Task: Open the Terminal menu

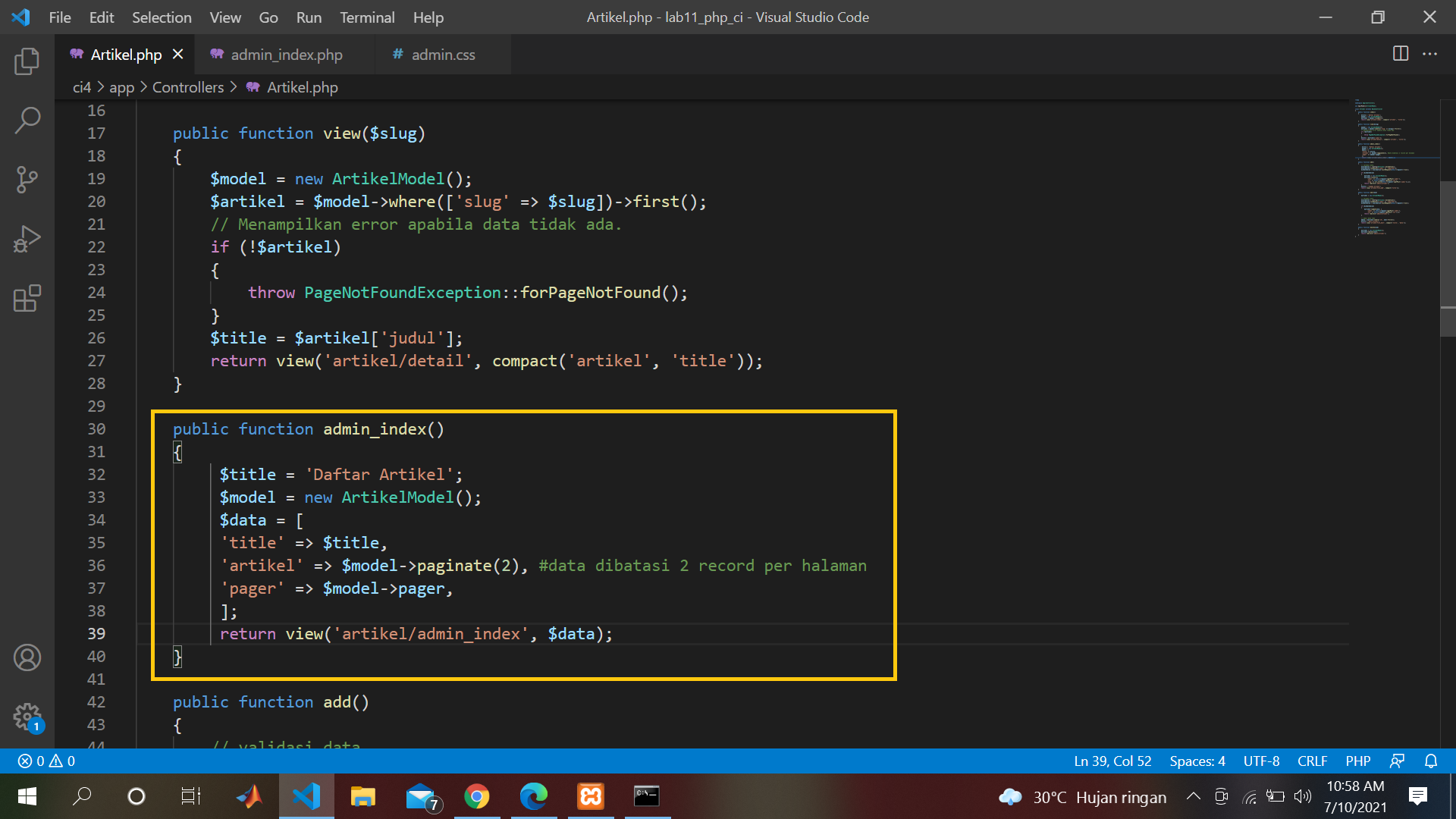Action: [x=367, y=17]
